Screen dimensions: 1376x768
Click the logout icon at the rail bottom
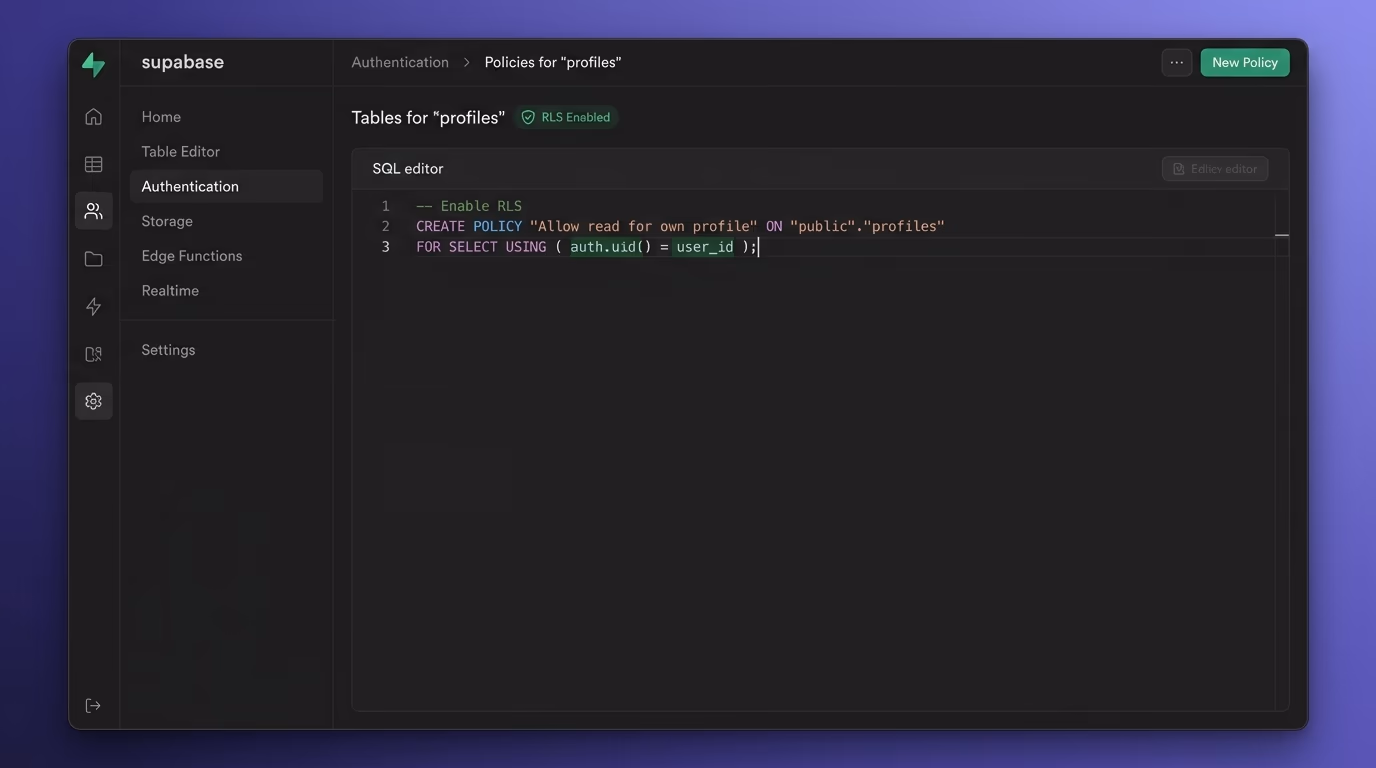93,706
